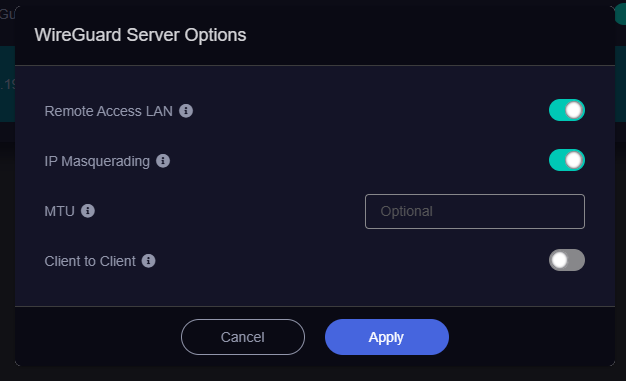
Task: Click the Client to Client label text
Action: tap(90, 261)
